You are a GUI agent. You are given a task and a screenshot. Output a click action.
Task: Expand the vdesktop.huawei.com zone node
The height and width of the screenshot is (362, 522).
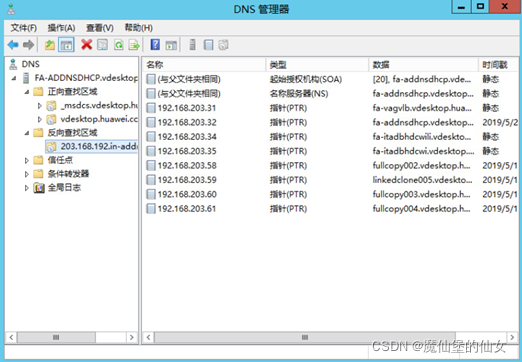tap(40, 119)
